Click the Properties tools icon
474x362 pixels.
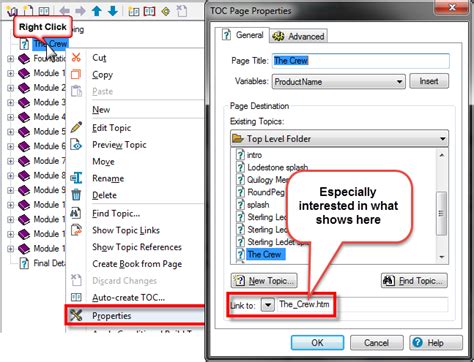(x=76, y=315)
